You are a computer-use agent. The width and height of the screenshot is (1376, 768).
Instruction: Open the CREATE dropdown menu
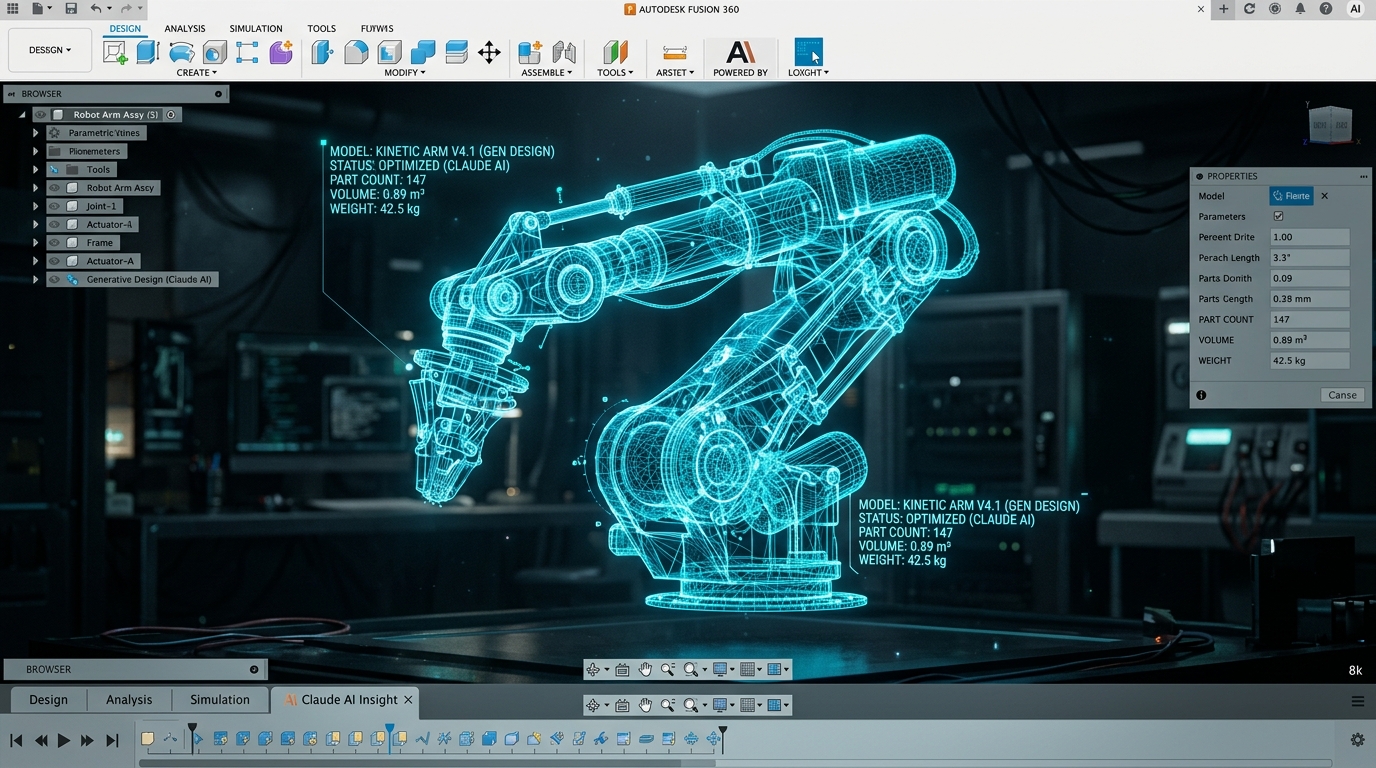click(x=196, y=73)
